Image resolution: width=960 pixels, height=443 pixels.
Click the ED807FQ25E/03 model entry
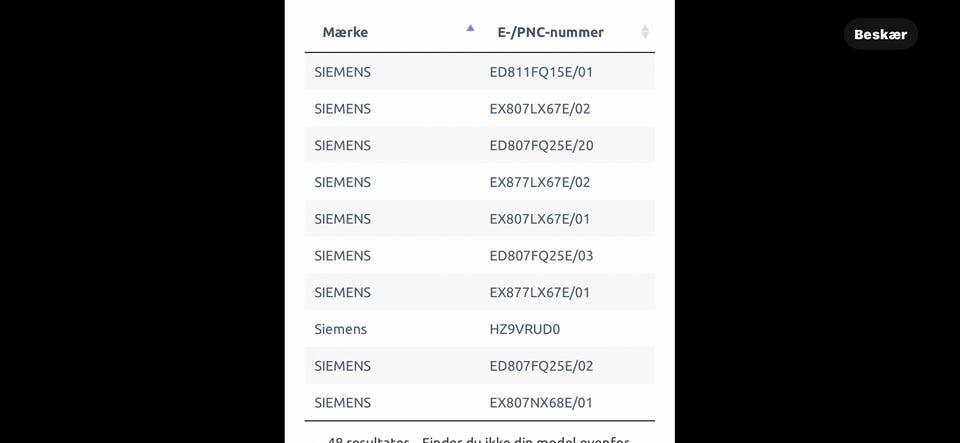[x=541, y=256]
